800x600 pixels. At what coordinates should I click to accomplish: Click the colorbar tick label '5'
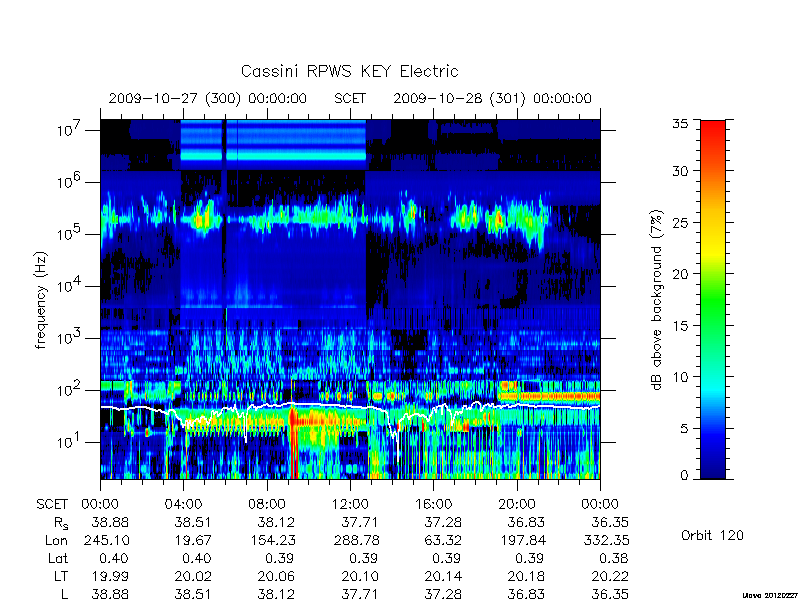point(684,429)
